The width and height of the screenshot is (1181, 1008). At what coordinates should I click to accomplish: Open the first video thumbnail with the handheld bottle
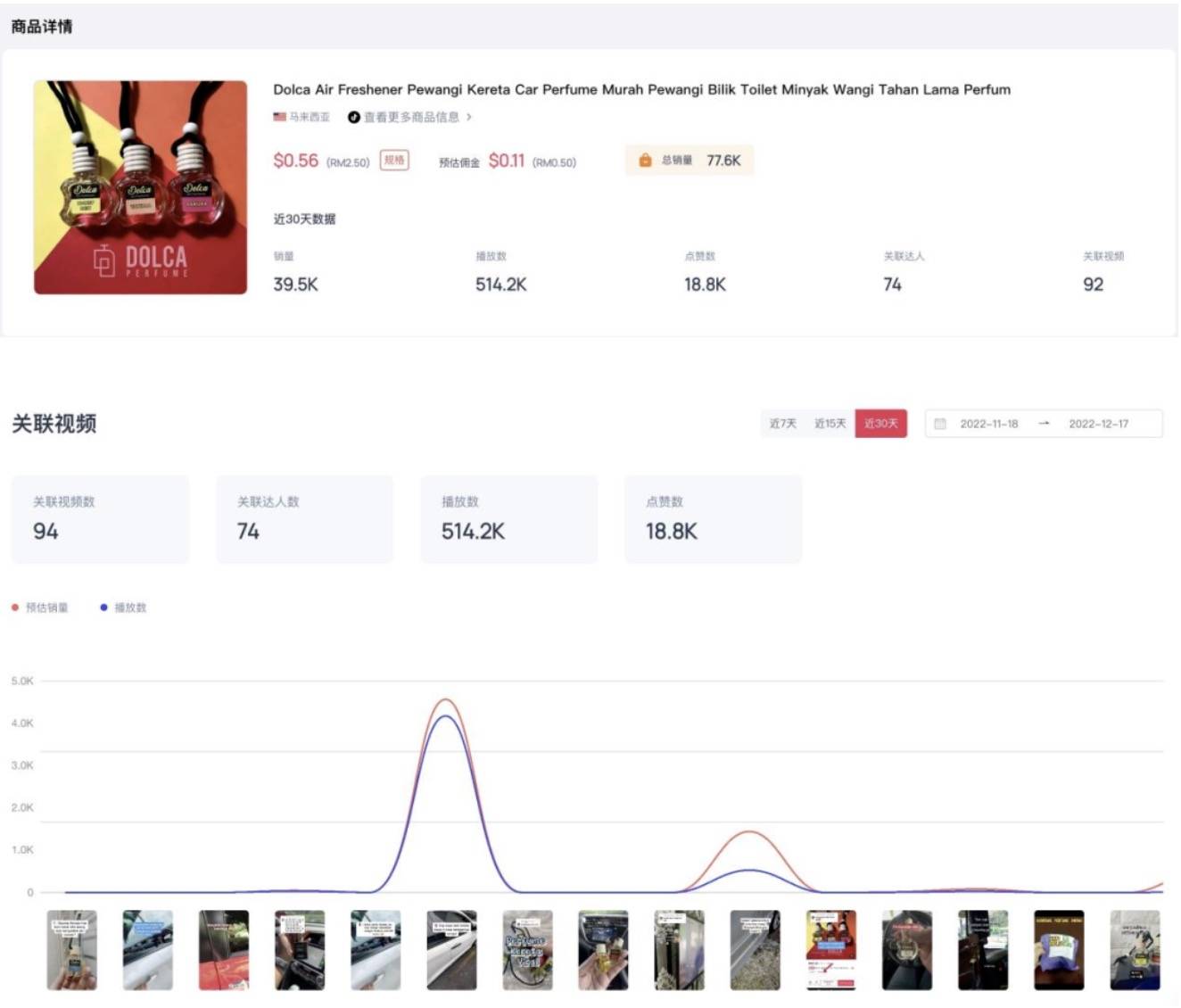click(71, 950)
